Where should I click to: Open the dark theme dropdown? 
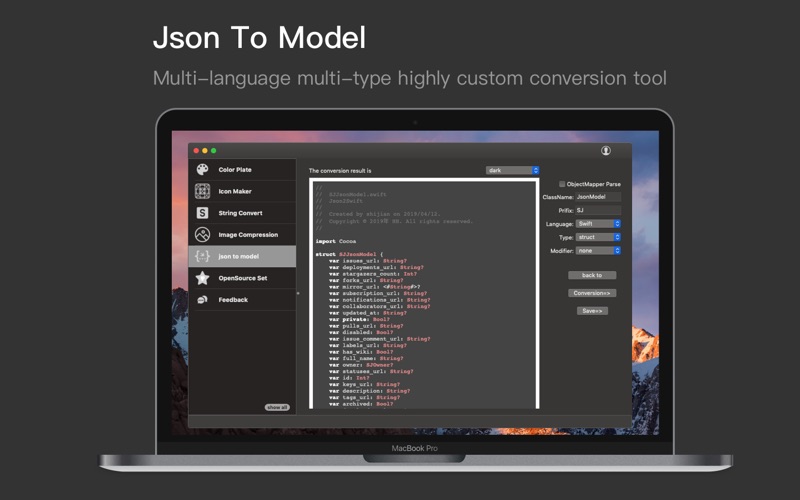512,170
